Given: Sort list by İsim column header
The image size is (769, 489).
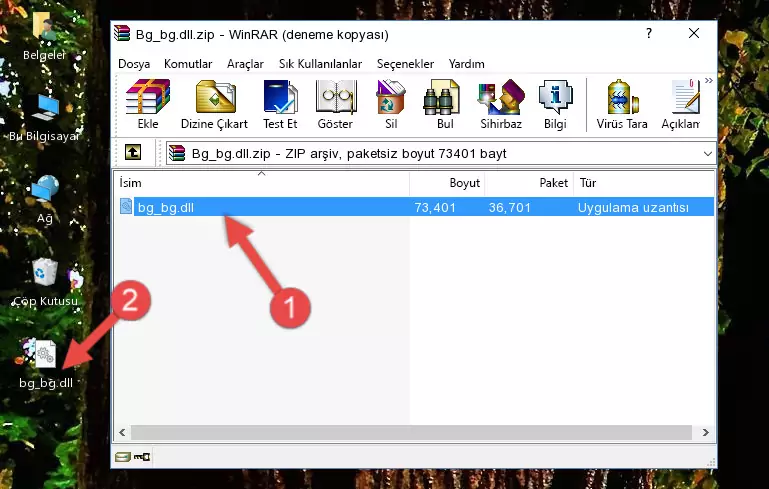Looking at the screenshot, I should [262, 182].
